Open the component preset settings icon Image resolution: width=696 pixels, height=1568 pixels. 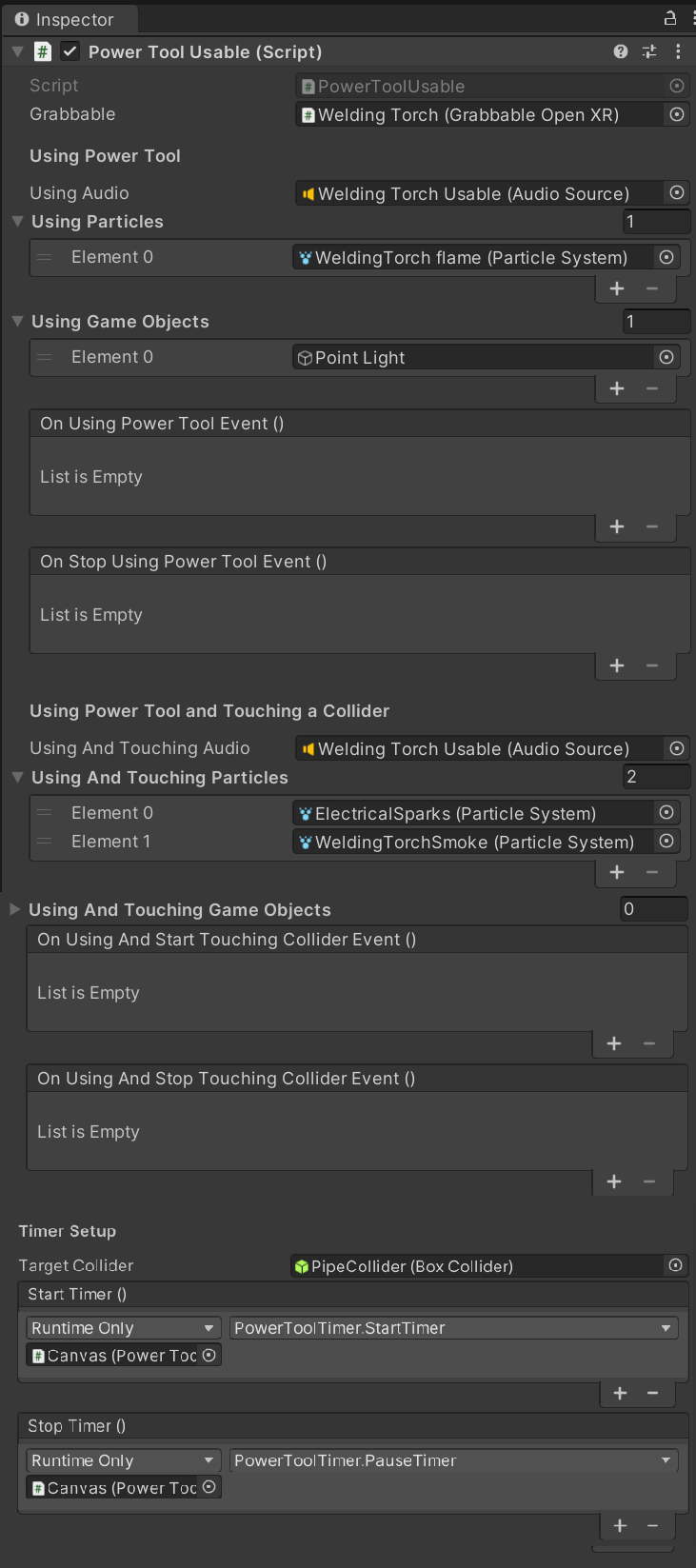649,51
